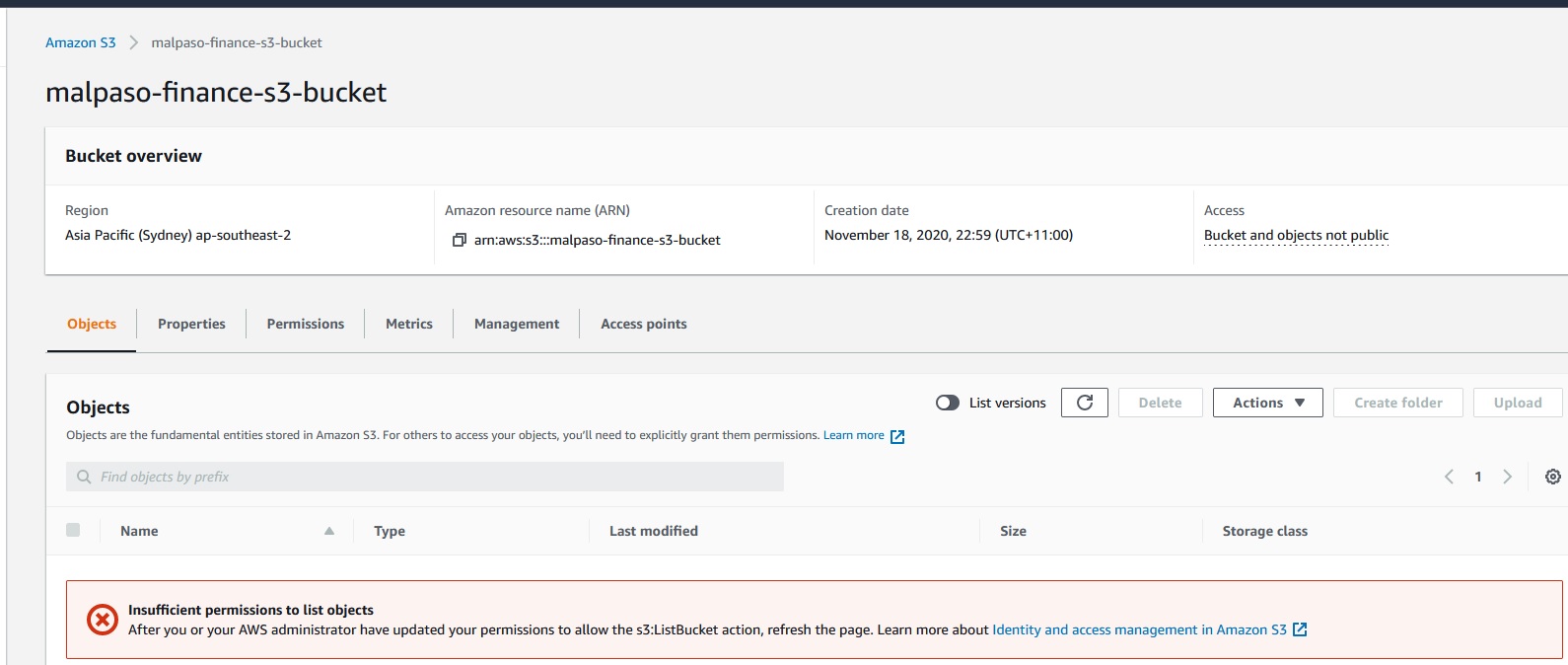The width and height of the screenshot is (1568, 665).
Task: Select the Access points tab
Action: pos(643,324)
